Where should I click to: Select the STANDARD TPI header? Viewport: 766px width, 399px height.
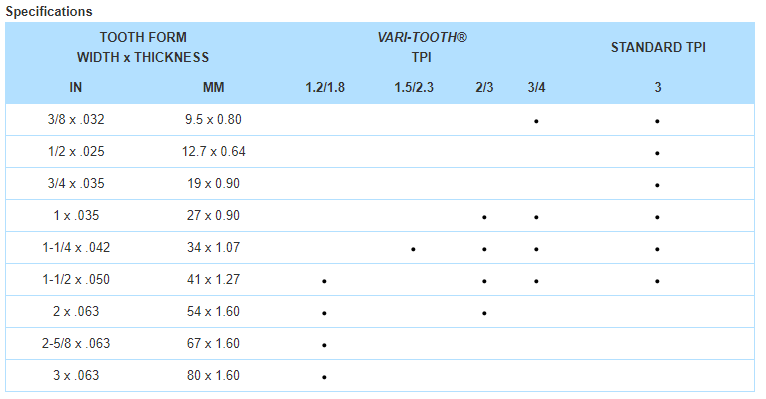pyautogui.click(x=658, y=47)
